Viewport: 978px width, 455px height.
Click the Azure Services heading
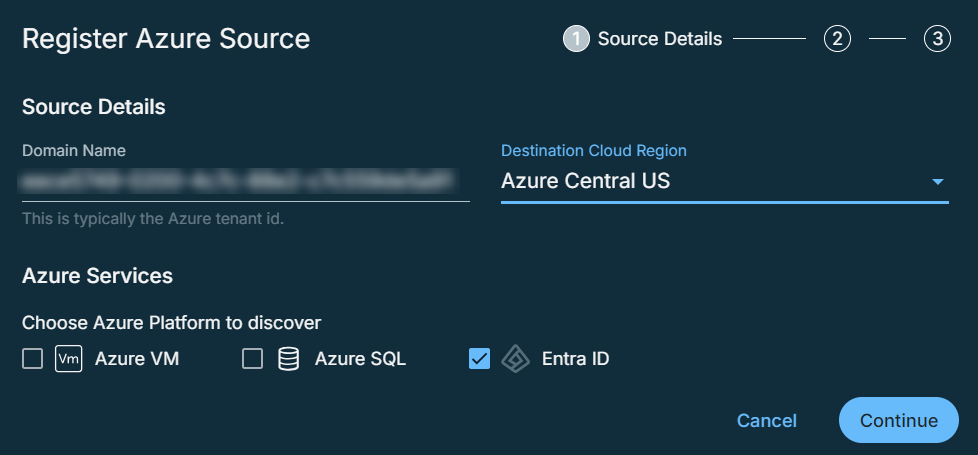click(x=97, y=276)
